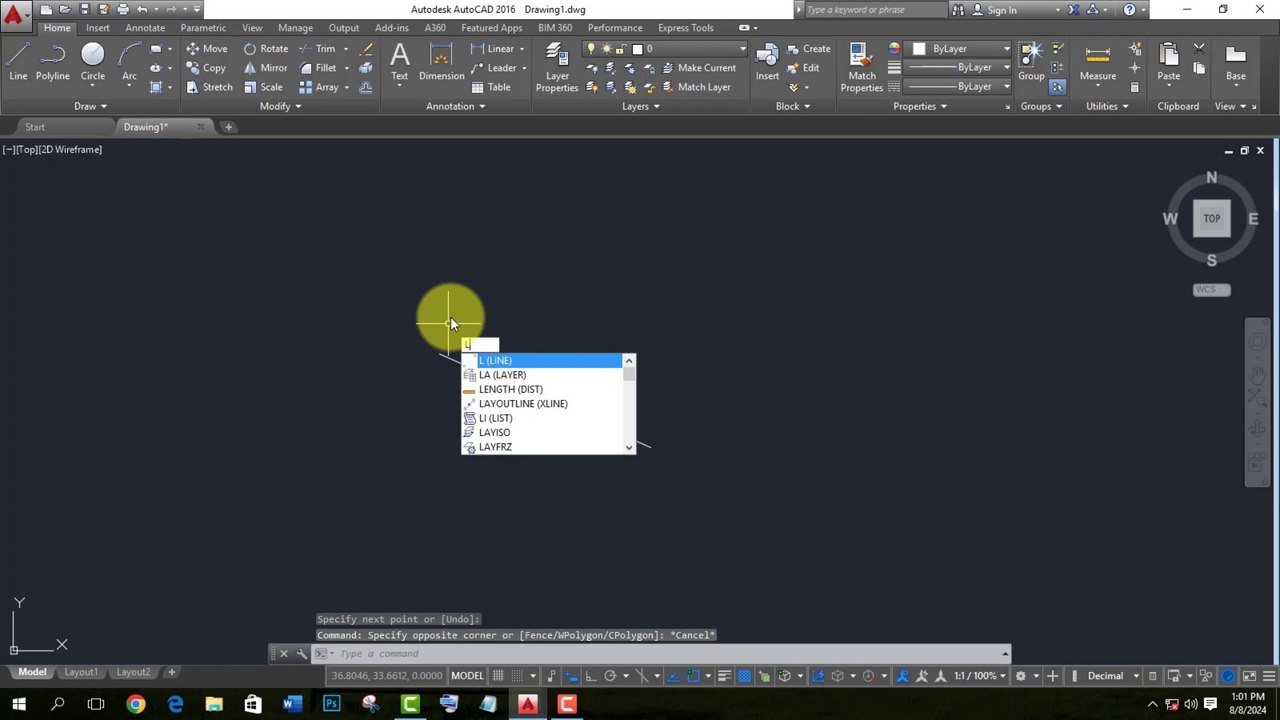The width and height of the screenshot is (1280, 720).
Task: Click the Insert block icon
Action: 767,62
